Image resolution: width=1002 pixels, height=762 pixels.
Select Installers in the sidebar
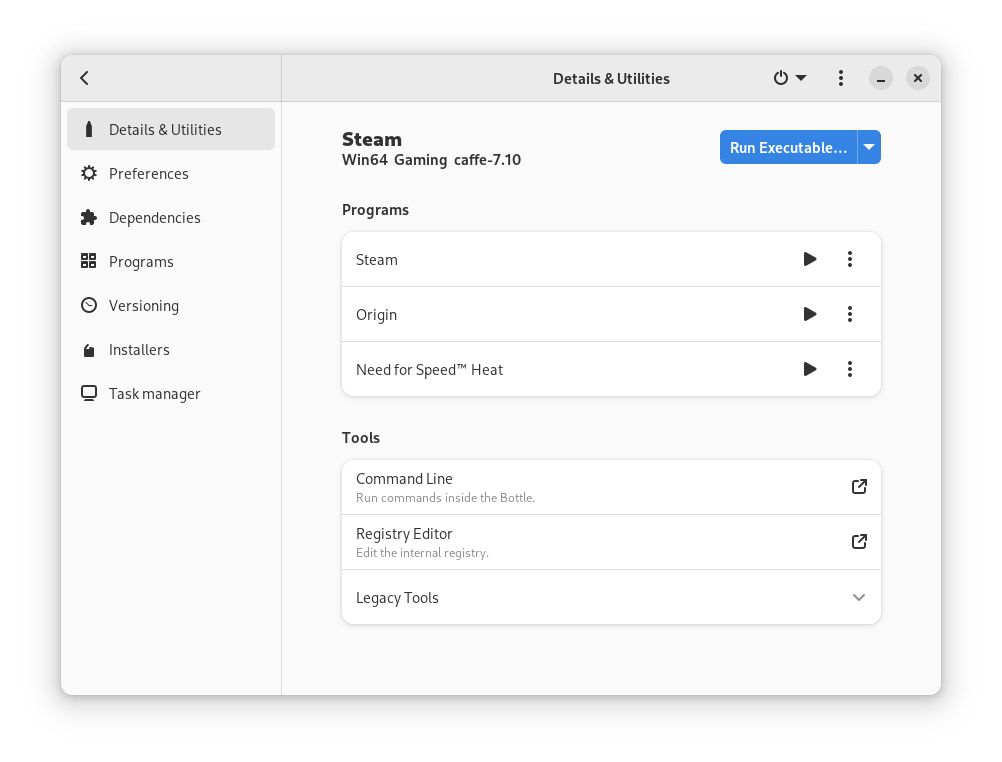point(139,350)
